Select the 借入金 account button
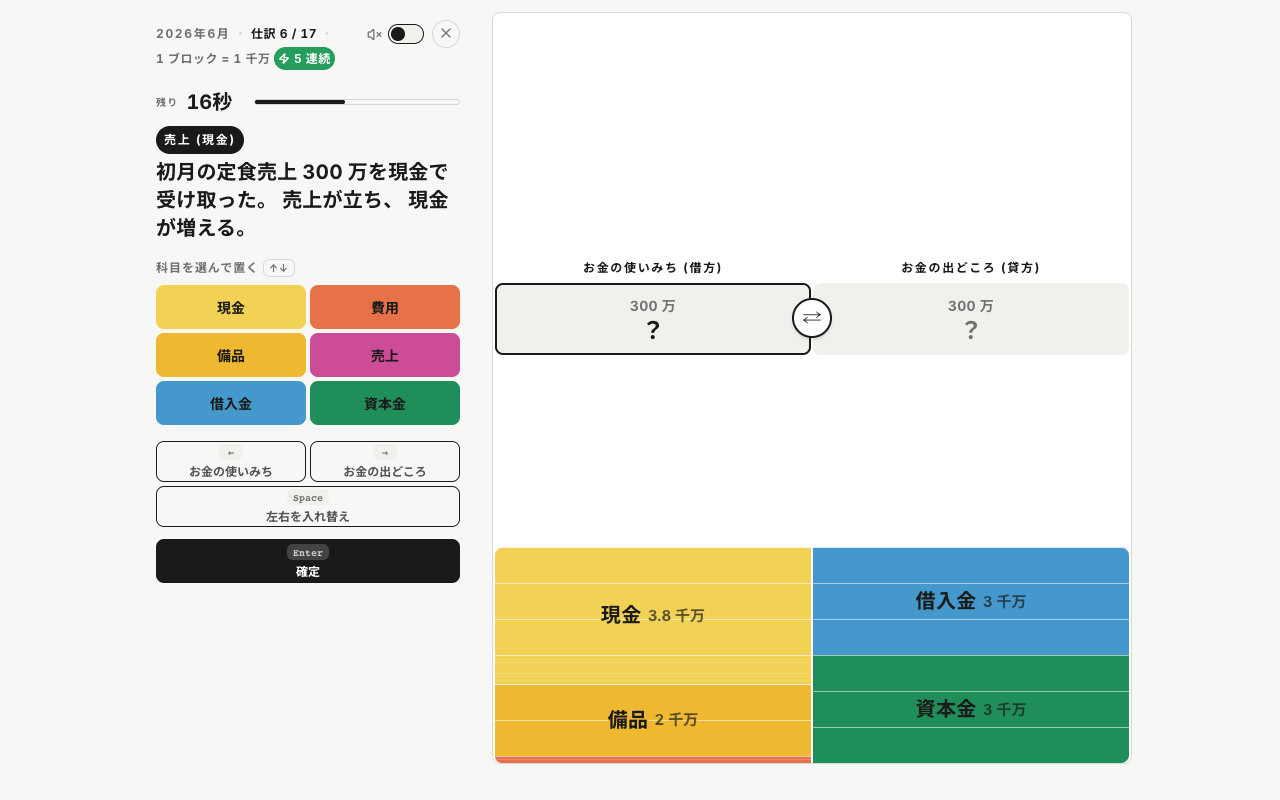The image size is (1280, 800). [231, 403]
